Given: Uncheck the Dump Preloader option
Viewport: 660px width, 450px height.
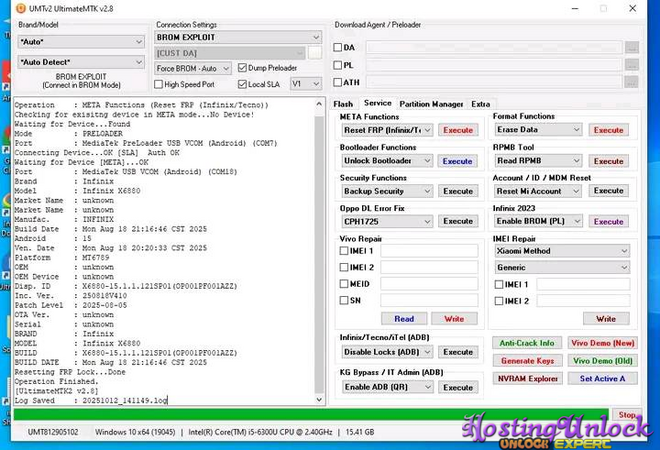Looking at the screenshot, I should (242, 68).
